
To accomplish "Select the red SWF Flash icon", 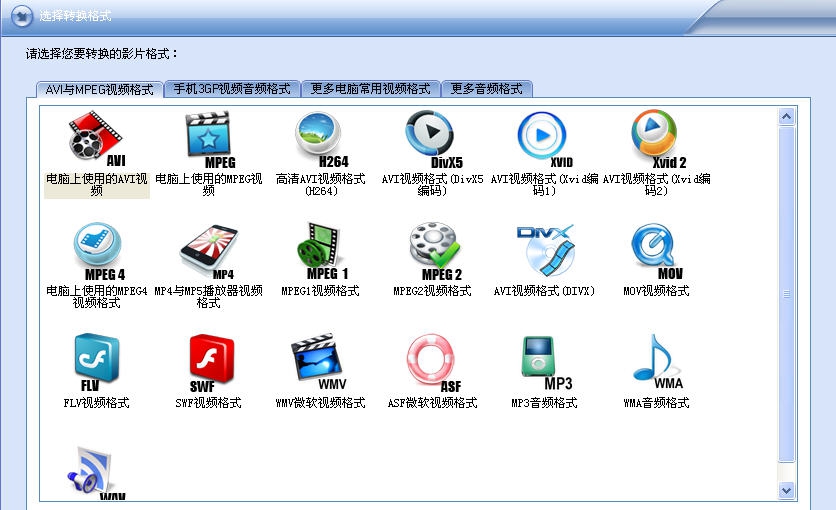I will point(211,363).
